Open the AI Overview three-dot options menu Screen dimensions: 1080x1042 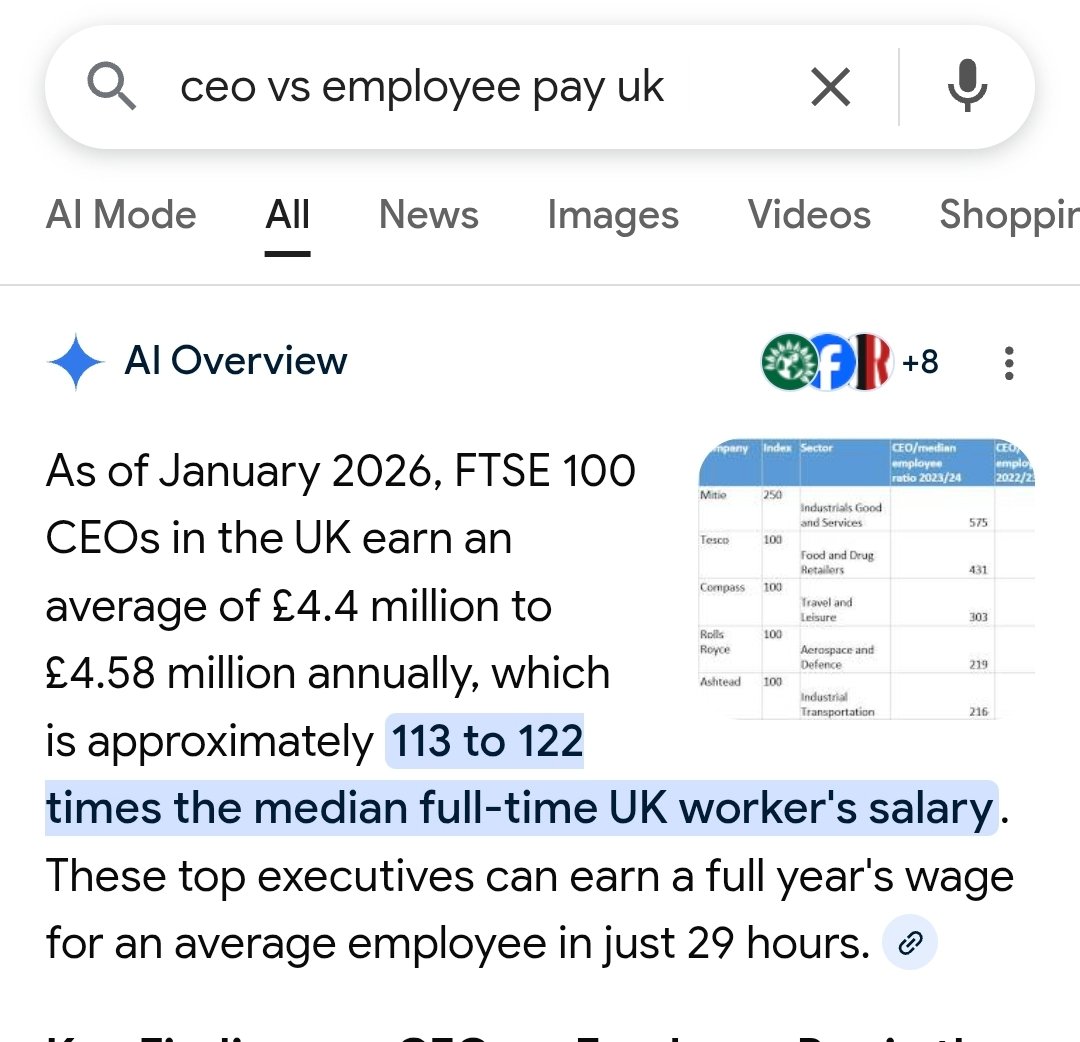[x=1008, y=363]
